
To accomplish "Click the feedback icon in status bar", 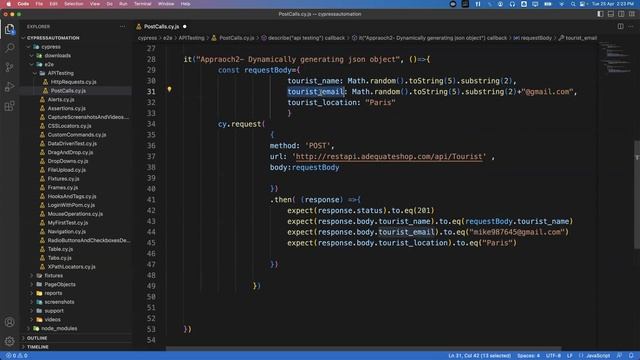I will (620, 356).
